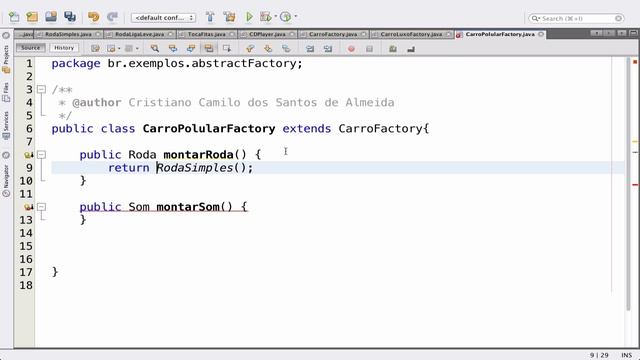
Task: Click the hint bulb on the montarRoda line
Action: [x=28, y=155]
